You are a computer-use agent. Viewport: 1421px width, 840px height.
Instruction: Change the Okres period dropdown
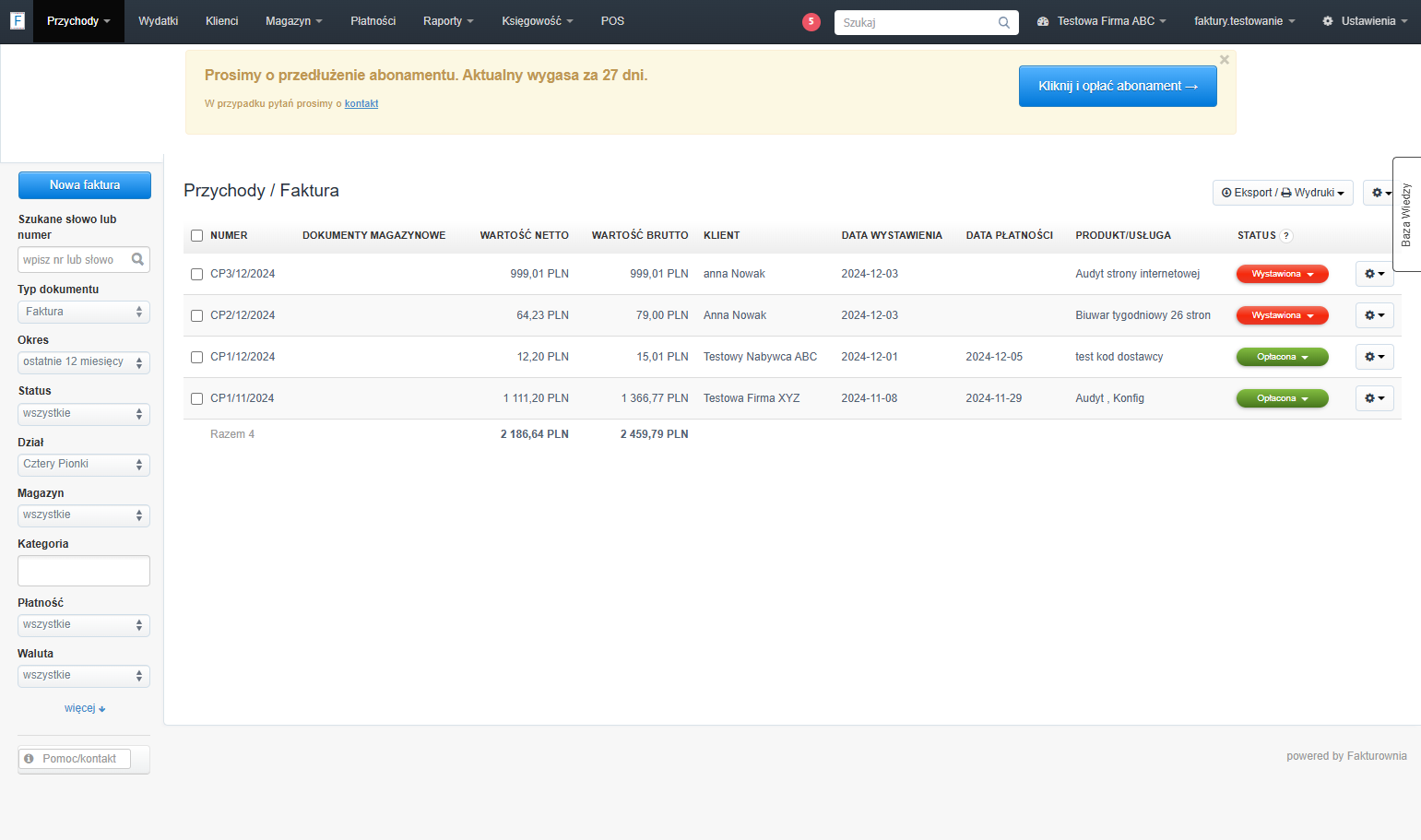click(x=84, y=362)
